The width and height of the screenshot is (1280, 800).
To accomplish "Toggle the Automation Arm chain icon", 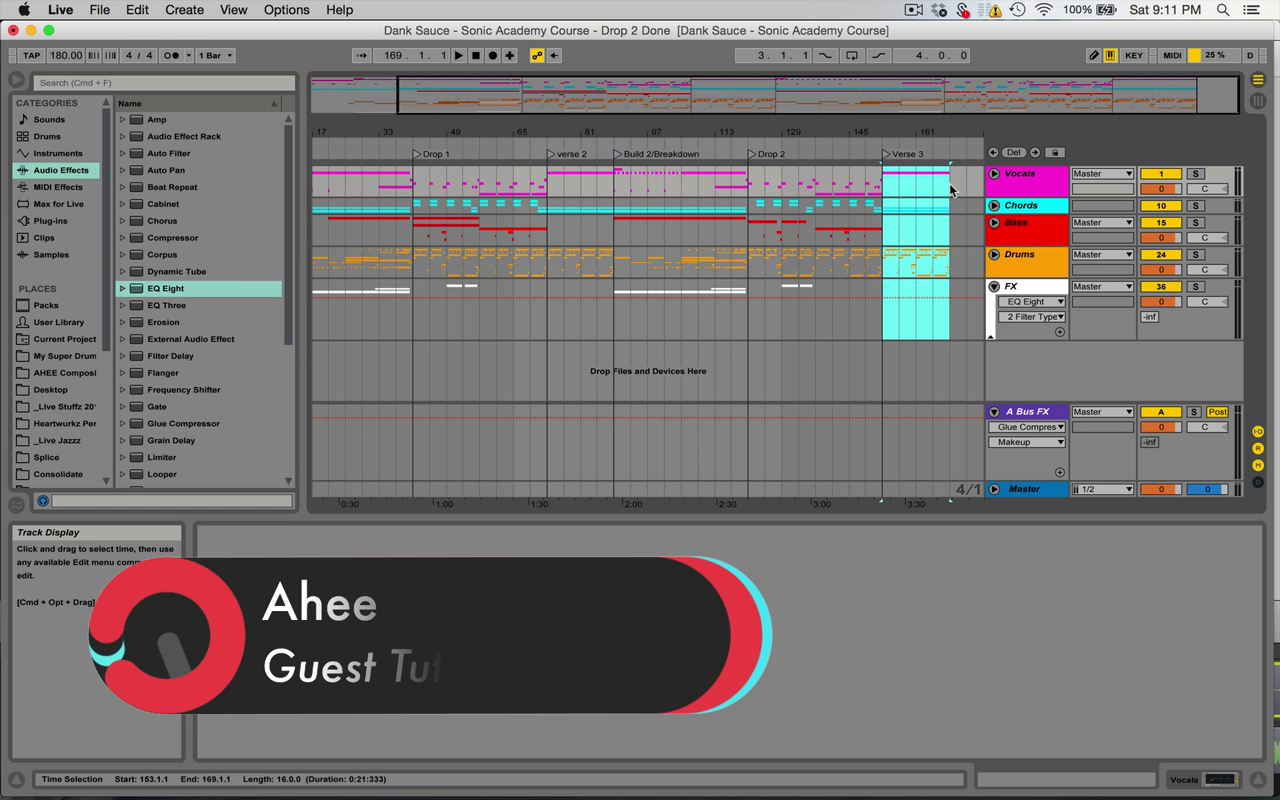I will click(537, 56).
